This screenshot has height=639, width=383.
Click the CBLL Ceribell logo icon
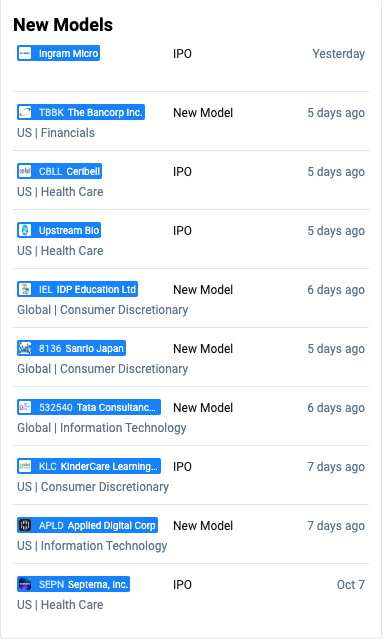pyautogui.click(x=25, y=172)
